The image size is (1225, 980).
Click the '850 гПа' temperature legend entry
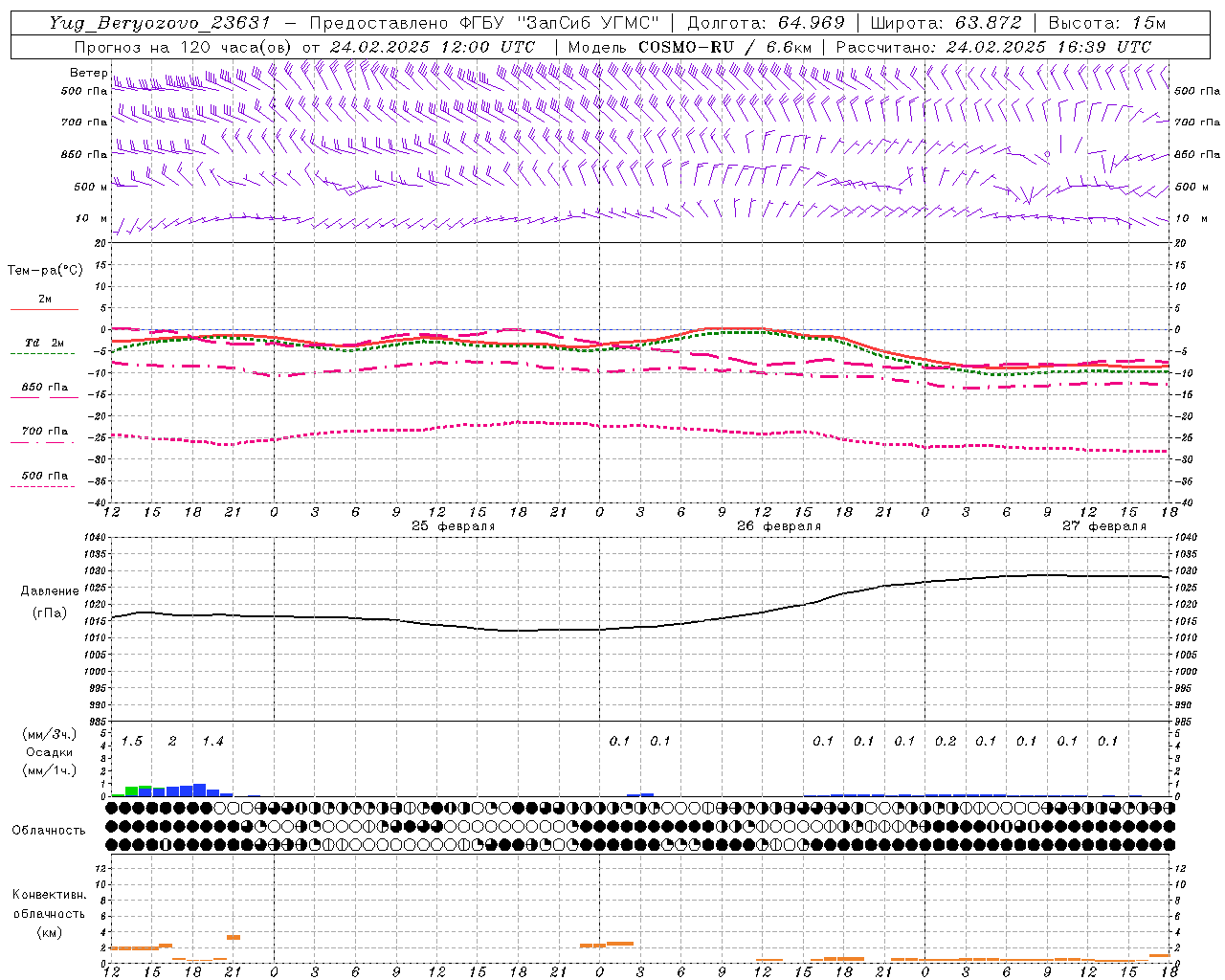[45, 387]
